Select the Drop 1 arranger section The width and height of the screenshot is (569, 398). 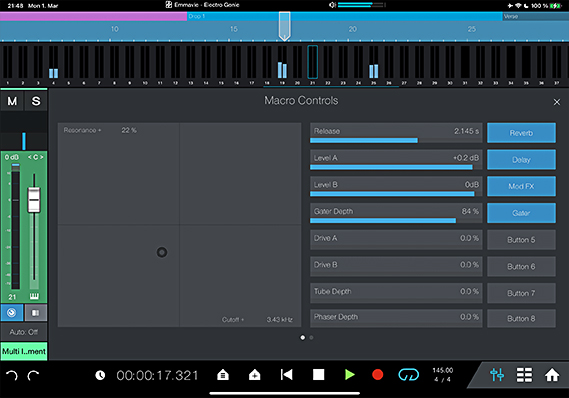(x=344, y=16)
